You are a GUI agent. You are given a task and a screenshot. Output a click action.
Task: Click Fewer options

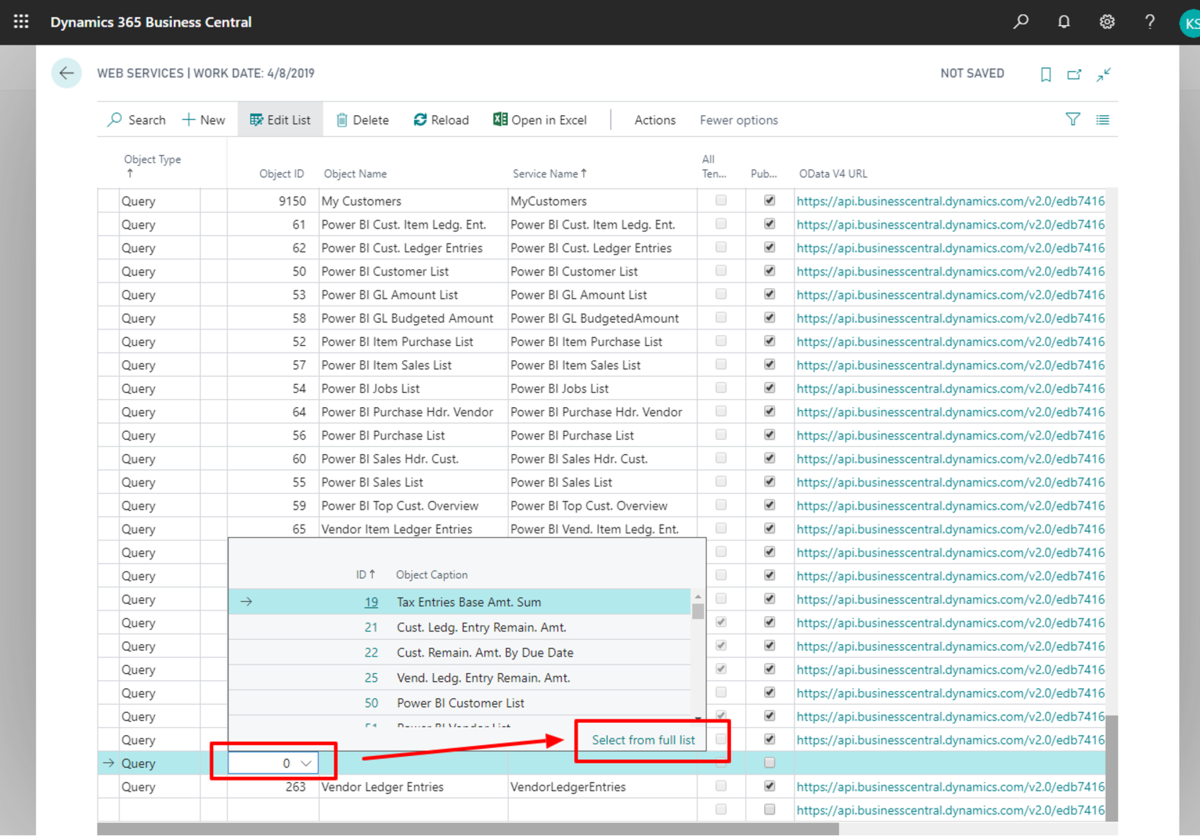pos(739,120)
